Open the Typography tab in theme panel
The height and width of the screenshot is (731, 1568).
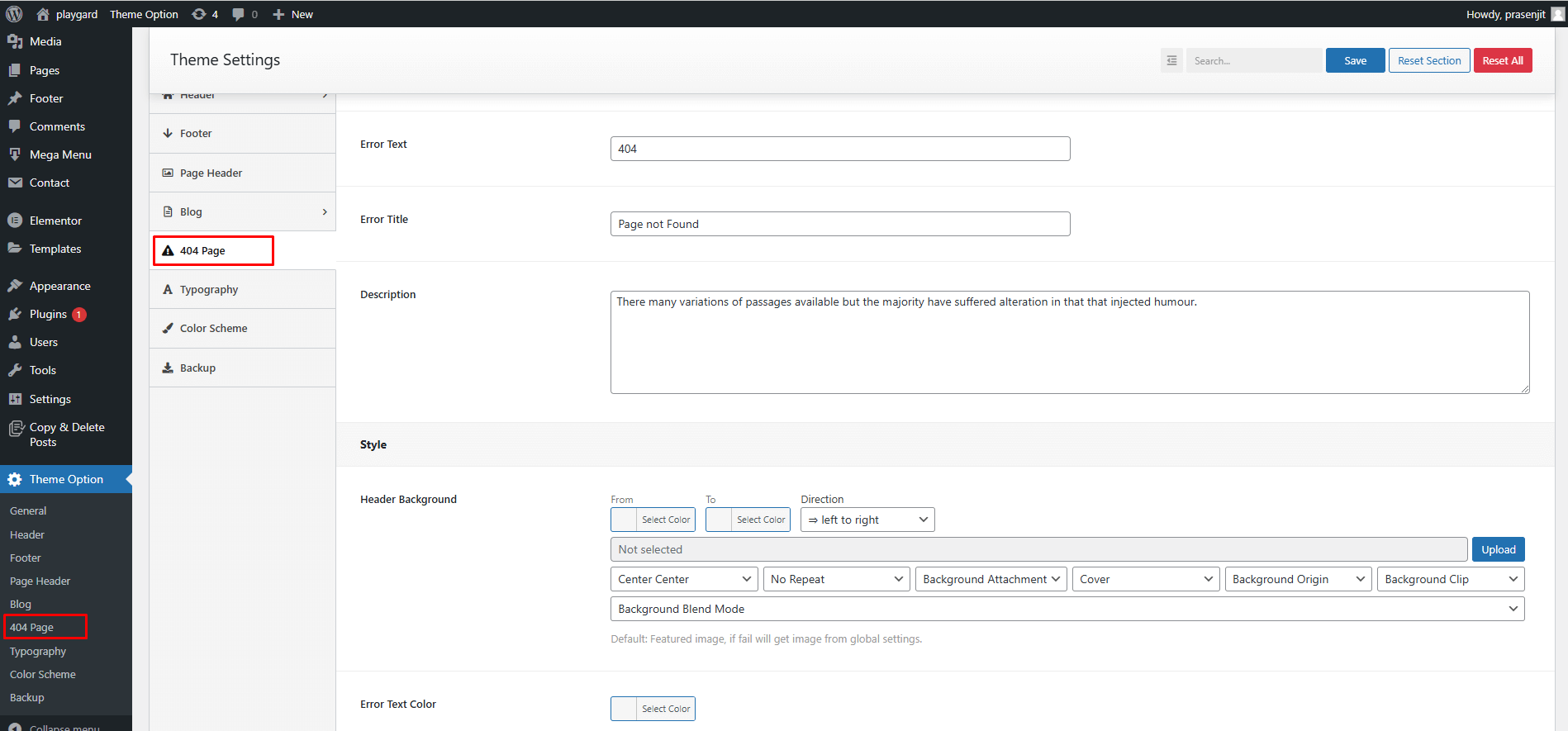tap(242, 289)
